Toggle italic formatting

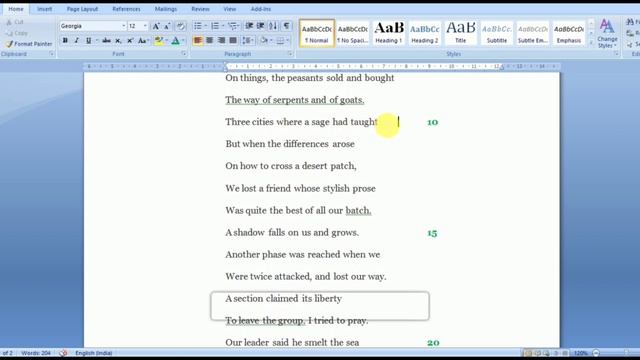coord(76,40)
